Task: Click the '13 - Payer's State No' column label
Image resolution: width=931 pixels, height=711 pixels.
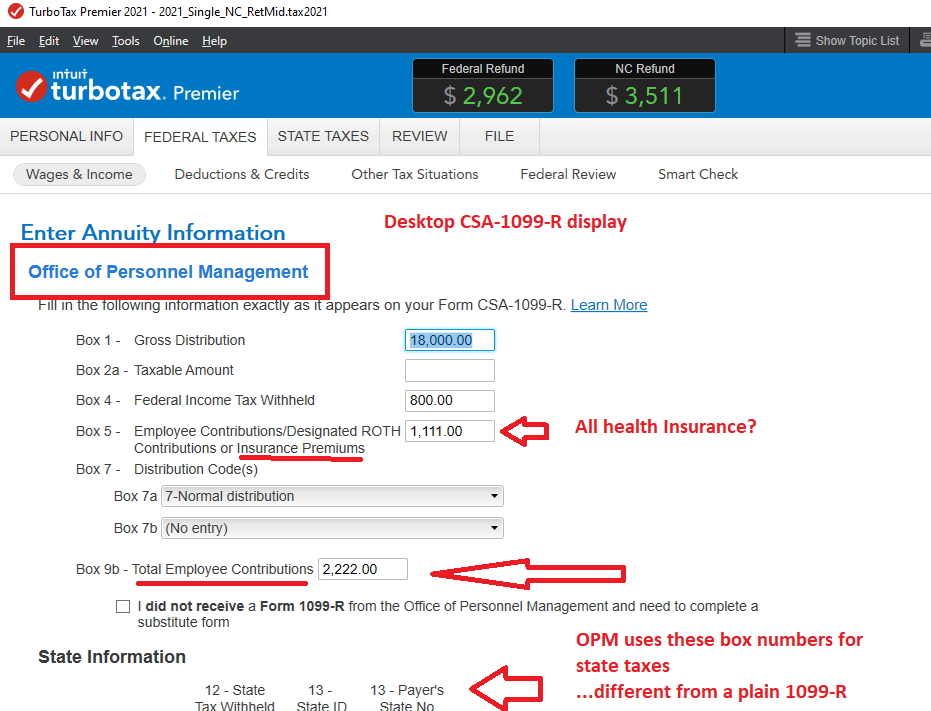Action: click(407, 698)
